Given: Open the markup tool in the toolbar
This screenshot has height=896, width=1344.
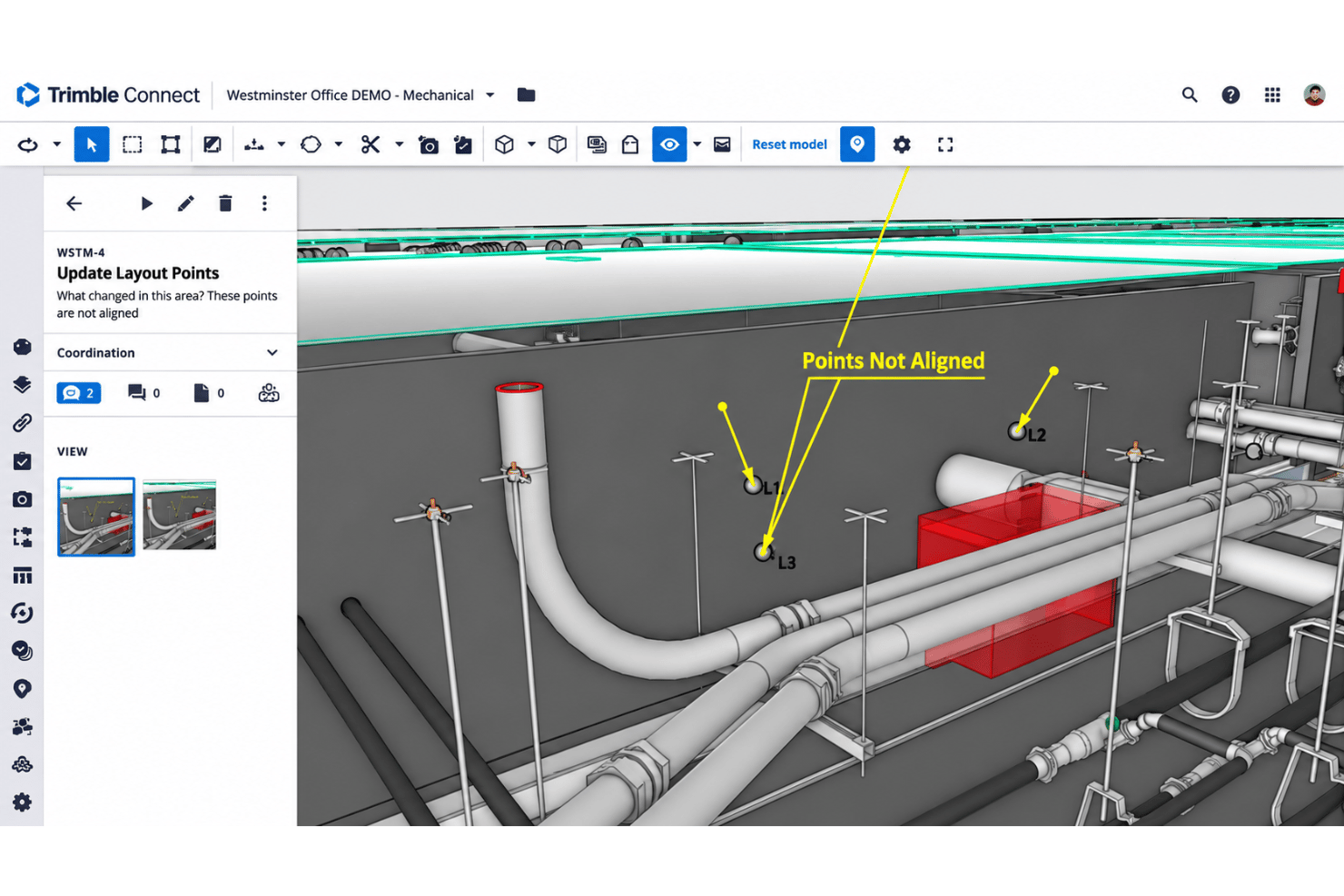Looking at the screenshot, I should coord(212,144).
